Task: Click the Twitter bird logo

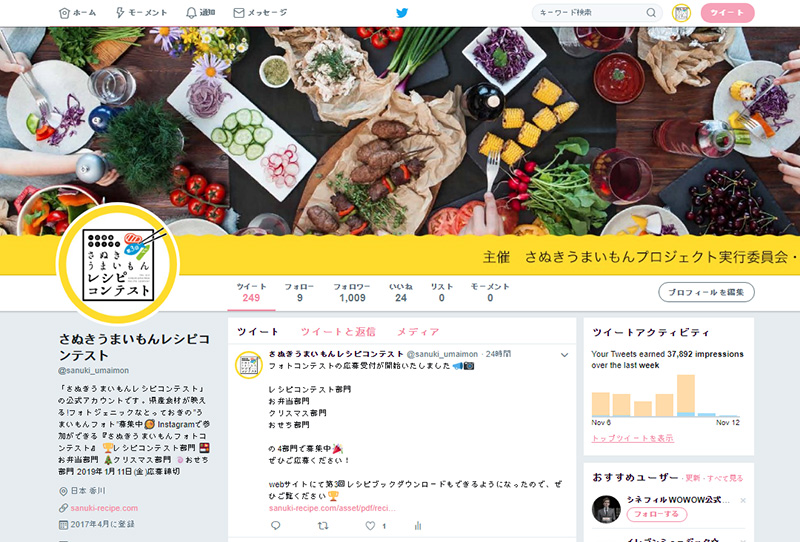Action: pyautogui.click(x=402, y=13)
